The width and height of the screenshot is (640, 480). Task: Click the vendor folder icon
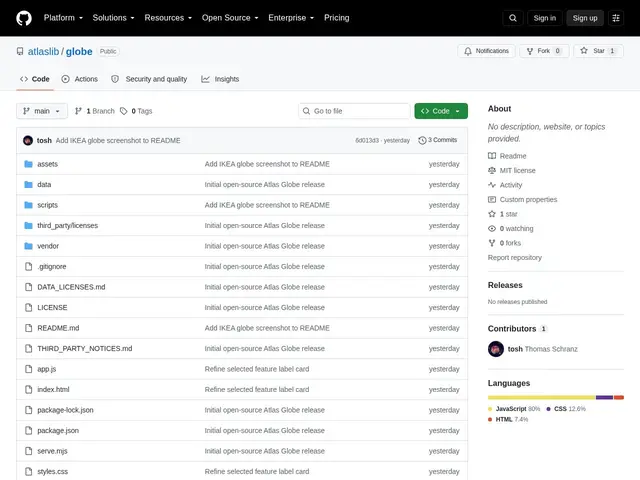pyautogui.click(x=28, y=246)
